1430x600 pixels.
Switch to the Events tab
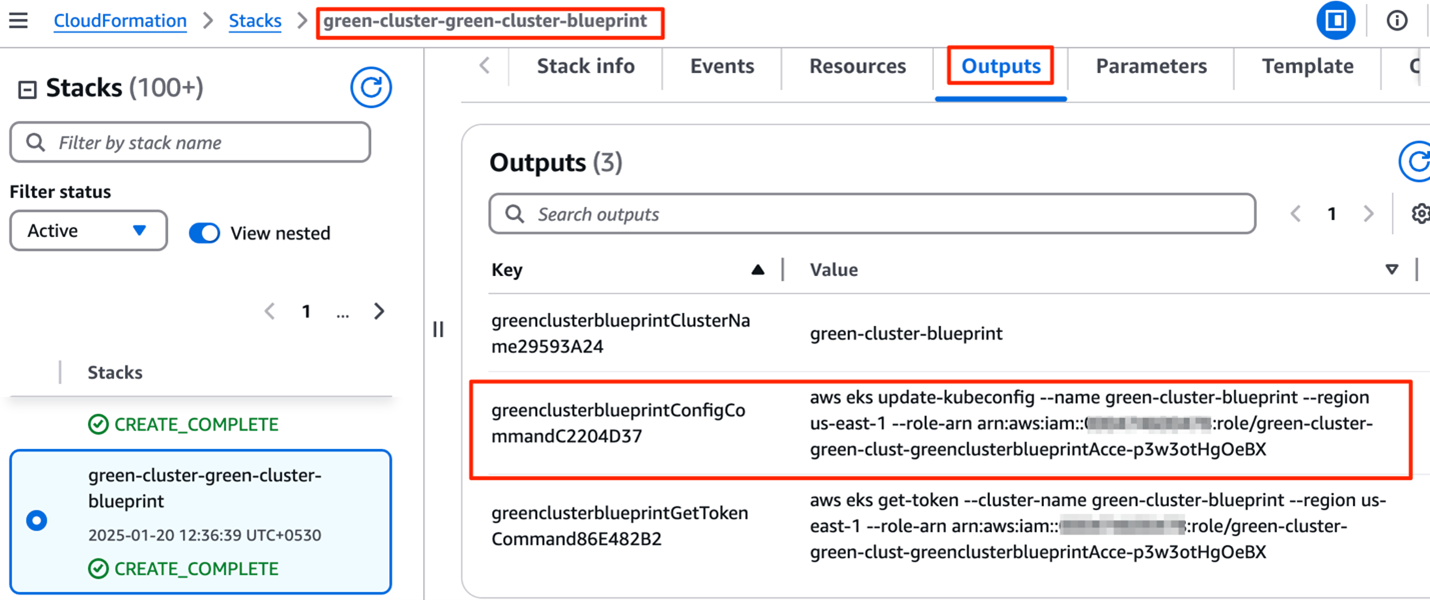[x=721, y=66]
